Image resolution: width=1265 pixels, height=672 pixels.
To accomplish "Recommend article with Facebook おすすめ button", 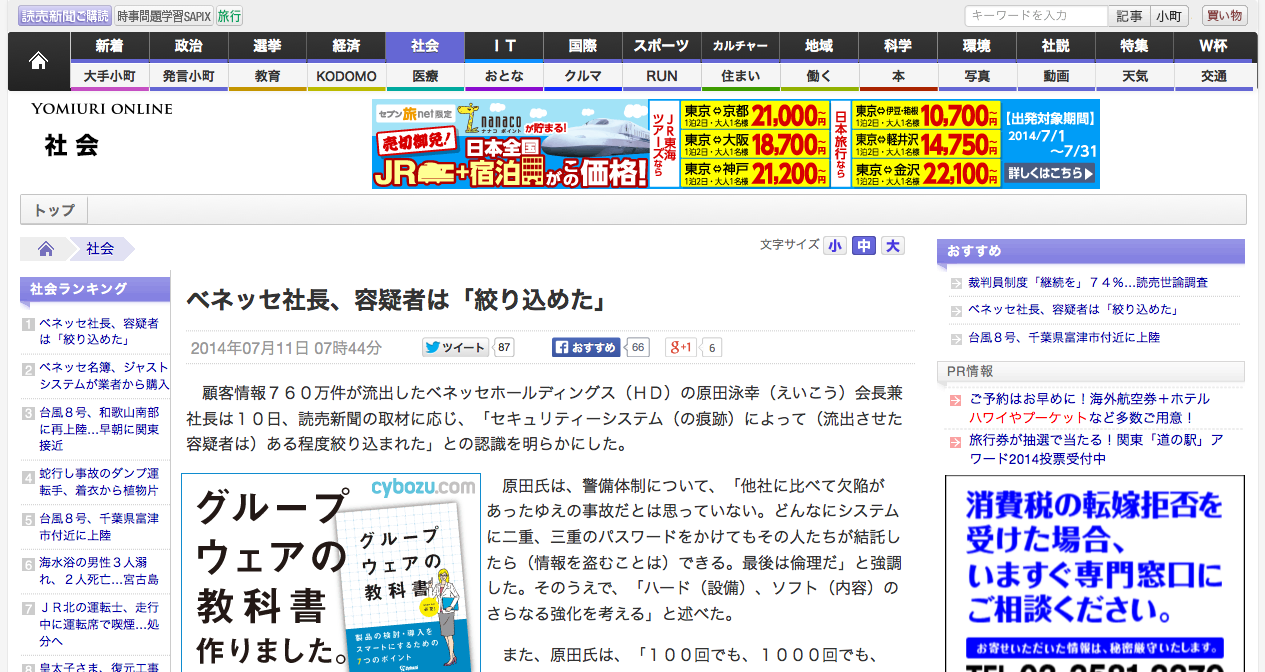I will coord(588,348).
